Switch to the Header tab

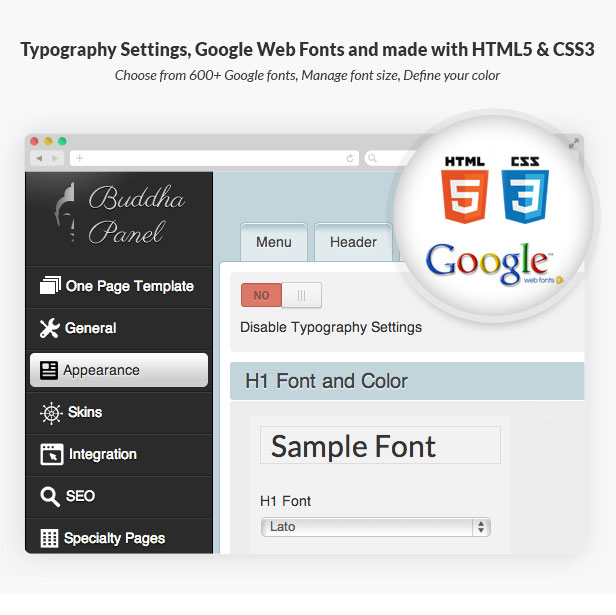click(353, 242)
